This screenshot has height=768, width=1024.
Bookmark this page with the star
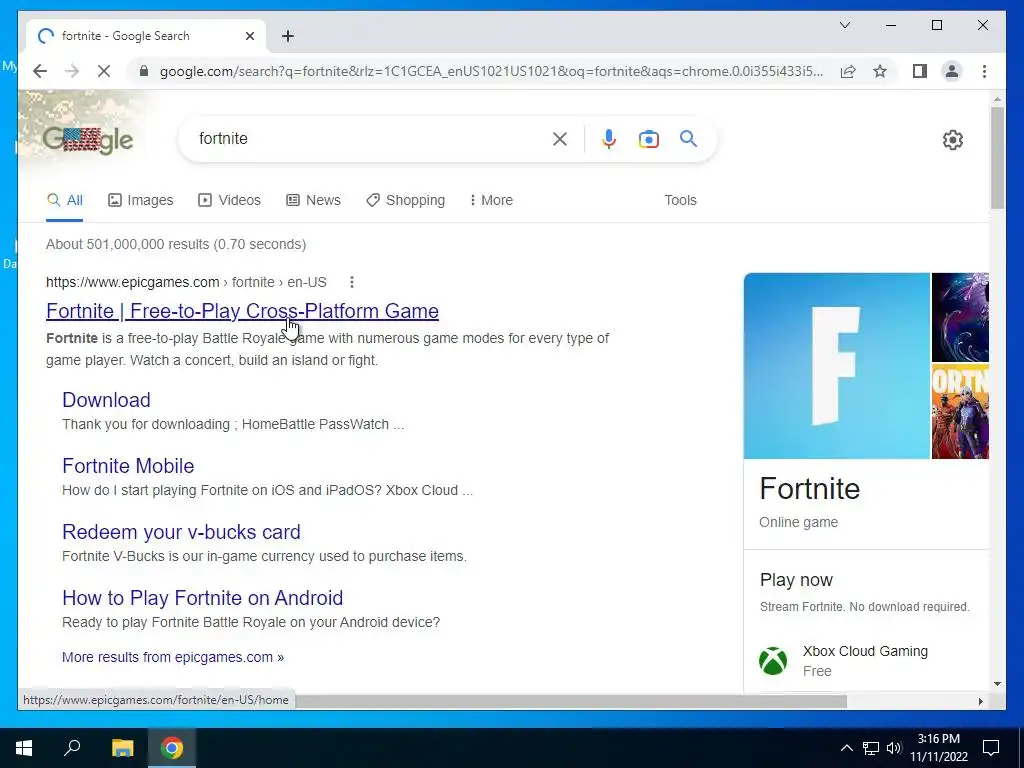(880, 71)
